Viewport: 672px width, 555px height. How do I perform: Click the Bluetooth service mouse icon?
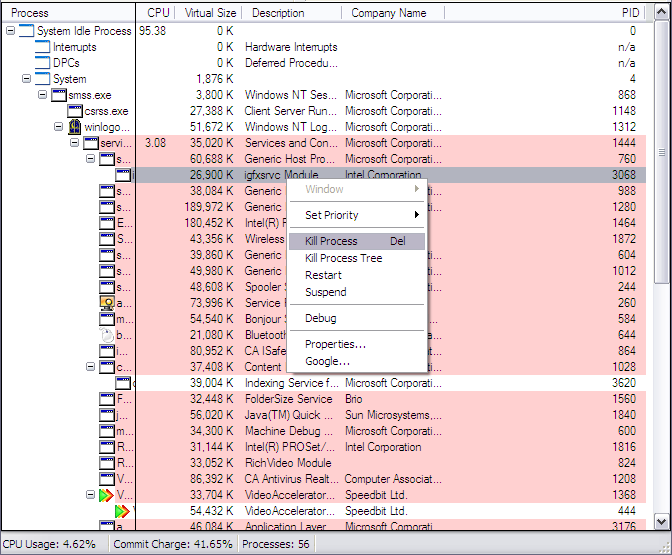tap(106, 335)
